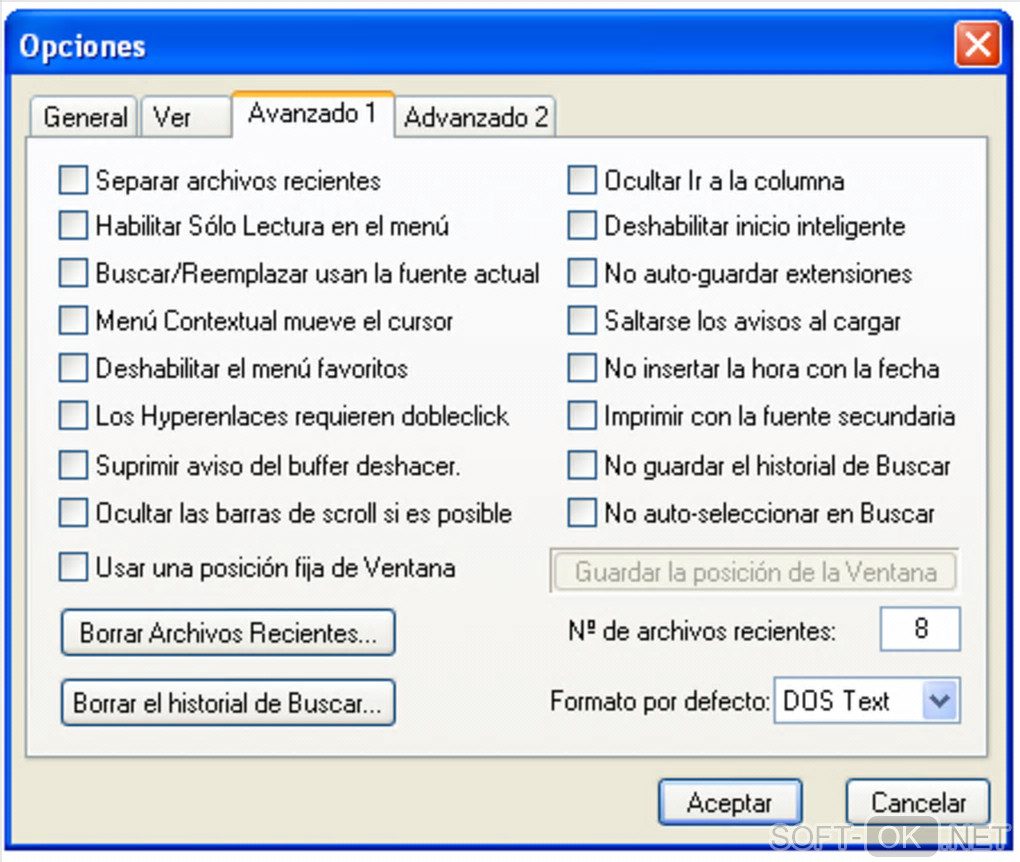Image resolution: width=1020 pixels, height=862 pixels.
Task: Close the Opciones dialog window
Action: click(x=976, y=45)
